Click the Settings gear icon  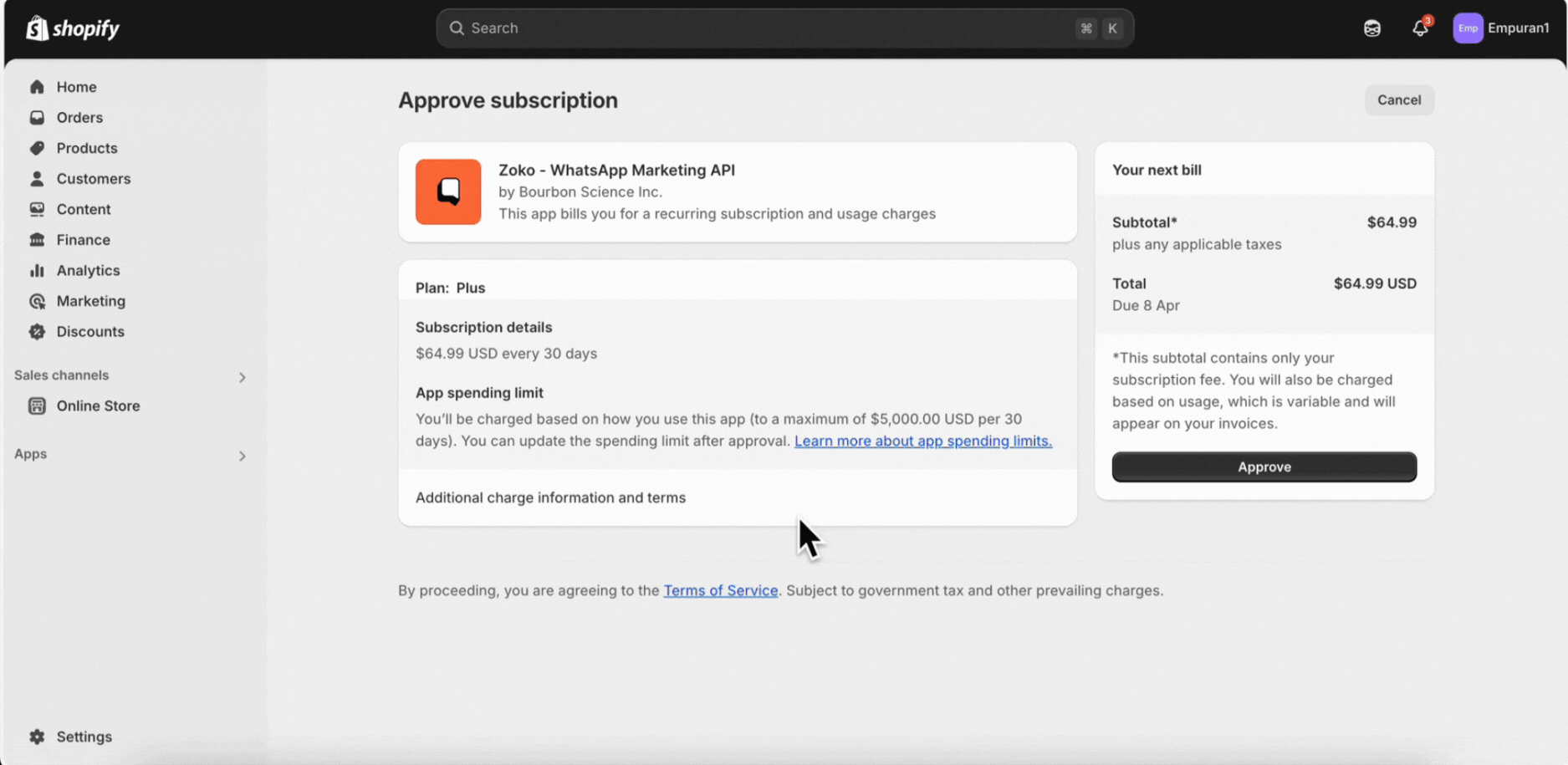tap(37, 737)
